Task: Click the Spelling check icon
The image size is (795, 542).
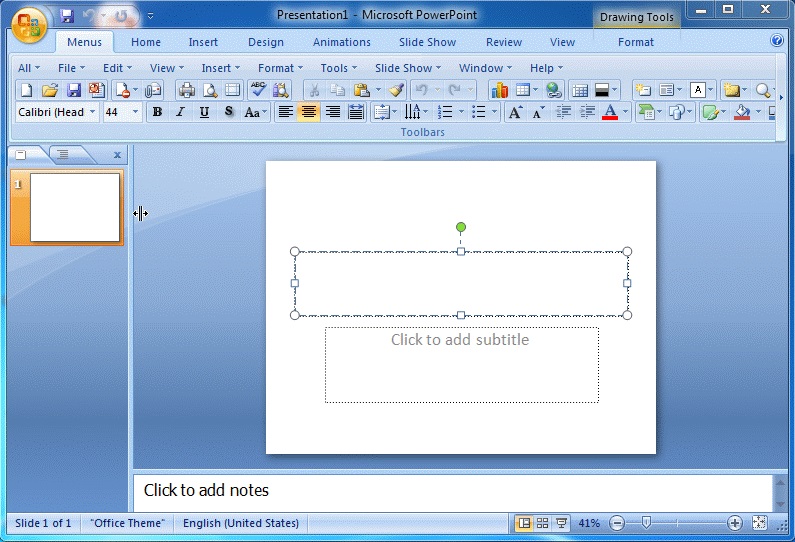Action: [x=258, y=90]
